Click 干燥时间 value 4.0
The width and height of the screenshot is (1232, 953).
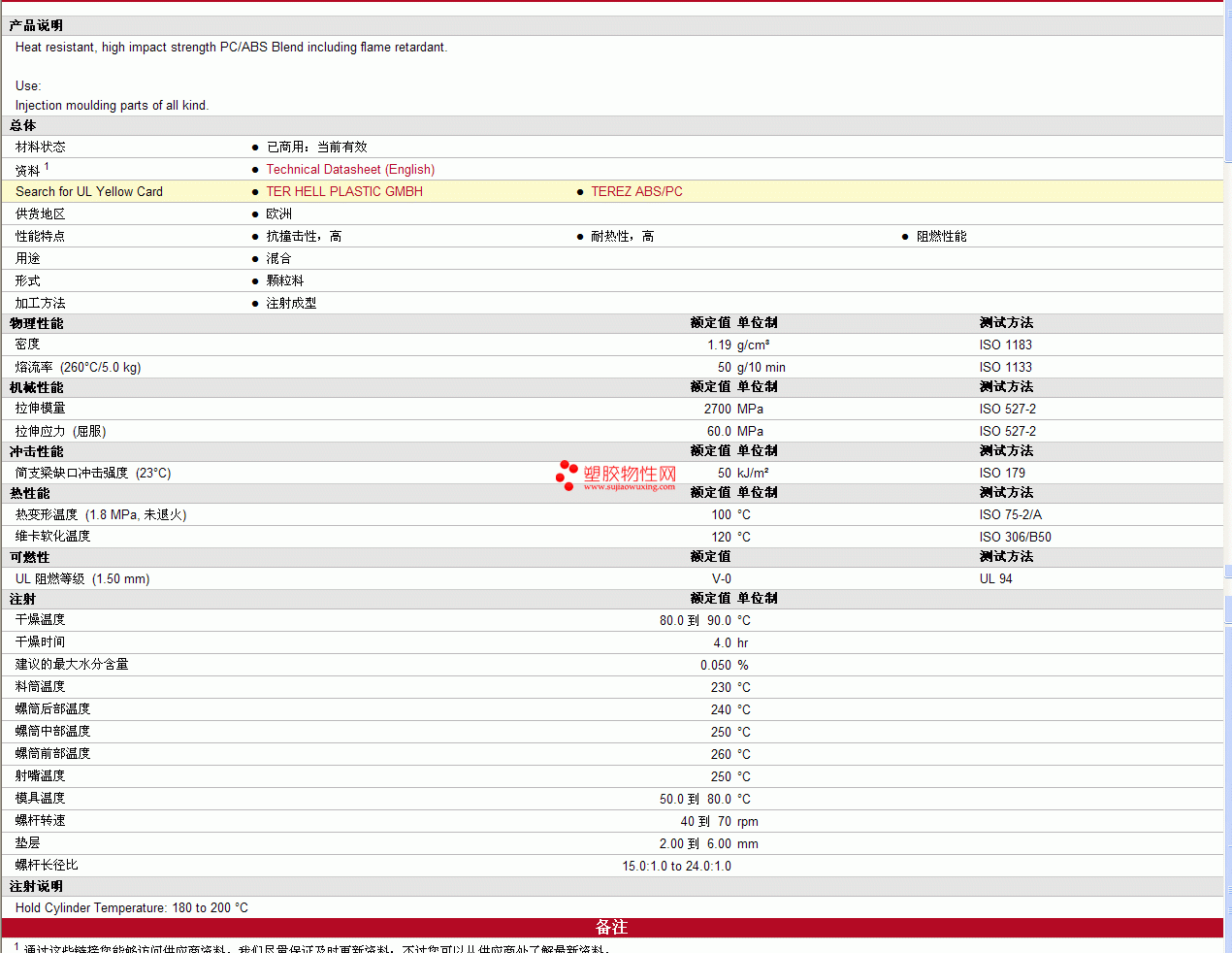(x=723, y=643)
